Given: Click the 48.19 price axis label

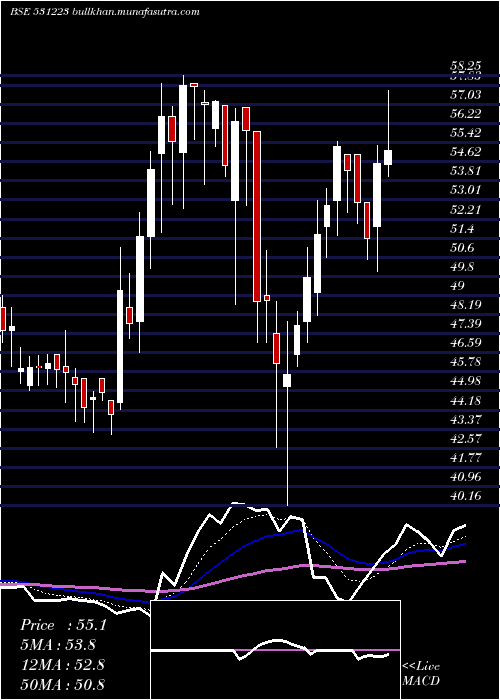Looking at the screenshot, I should [466, 305].
